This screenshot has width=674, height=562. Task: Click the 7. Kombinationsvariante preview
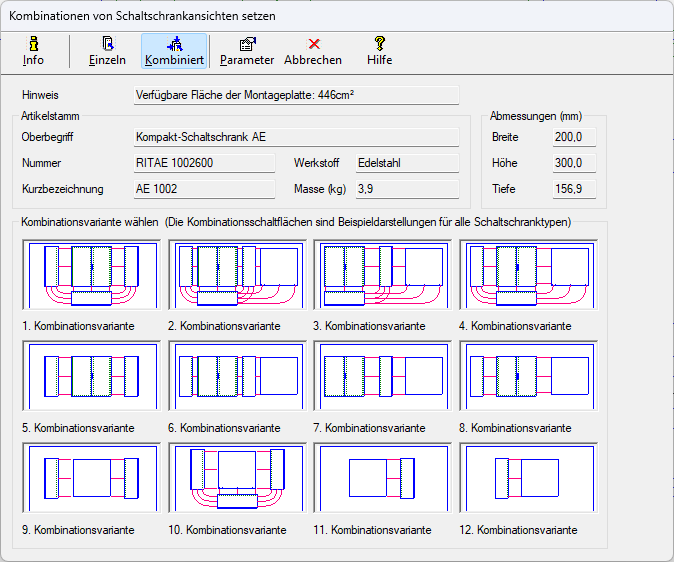[383, 377]
